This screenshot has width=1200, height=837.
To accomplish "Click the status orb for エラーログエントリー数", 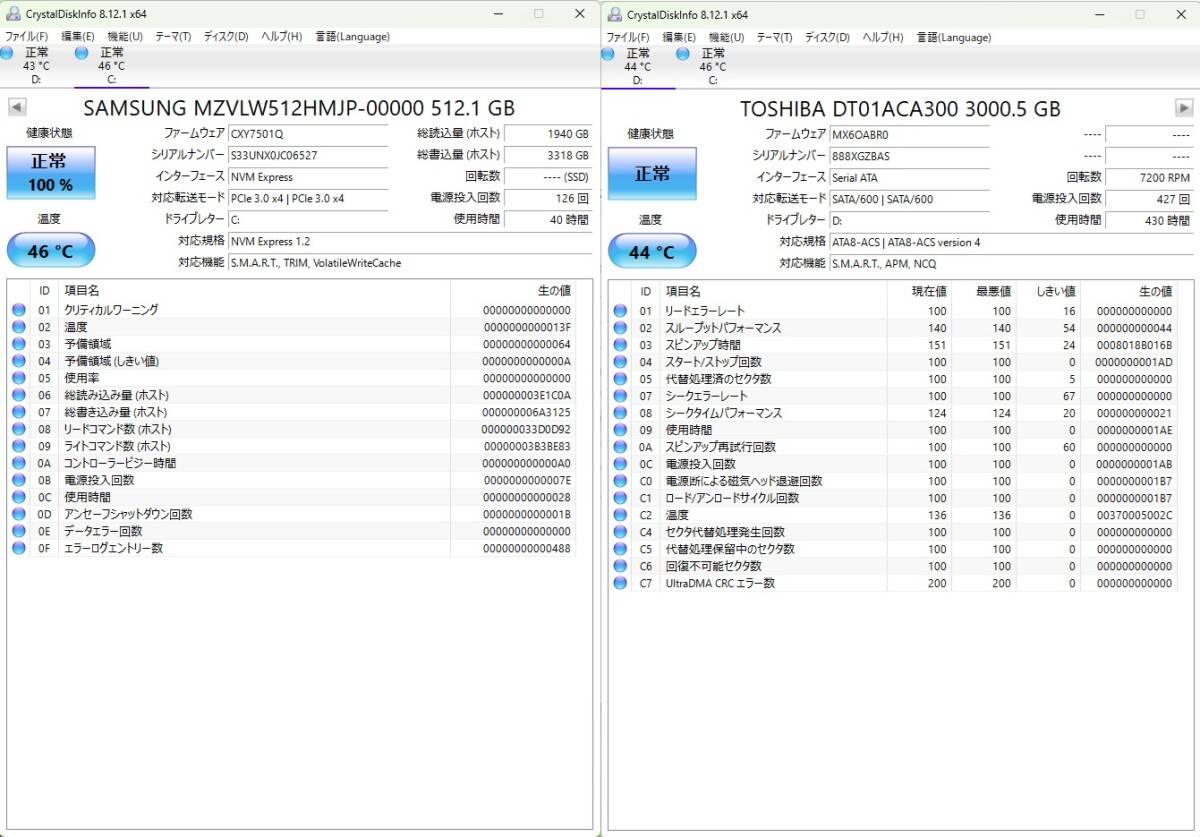I will 18,548.
